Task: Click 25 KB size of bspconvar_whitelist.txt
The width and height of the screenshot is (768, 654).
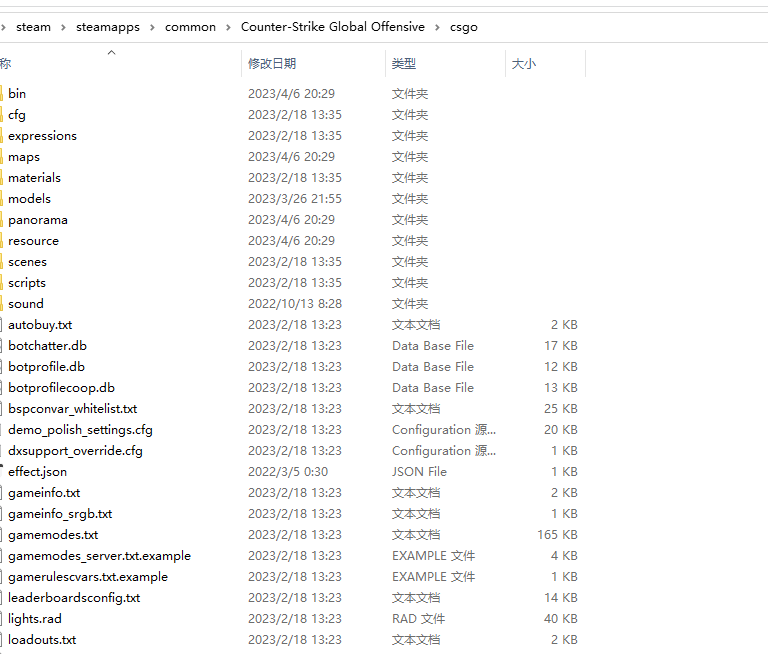Action: 561,409
